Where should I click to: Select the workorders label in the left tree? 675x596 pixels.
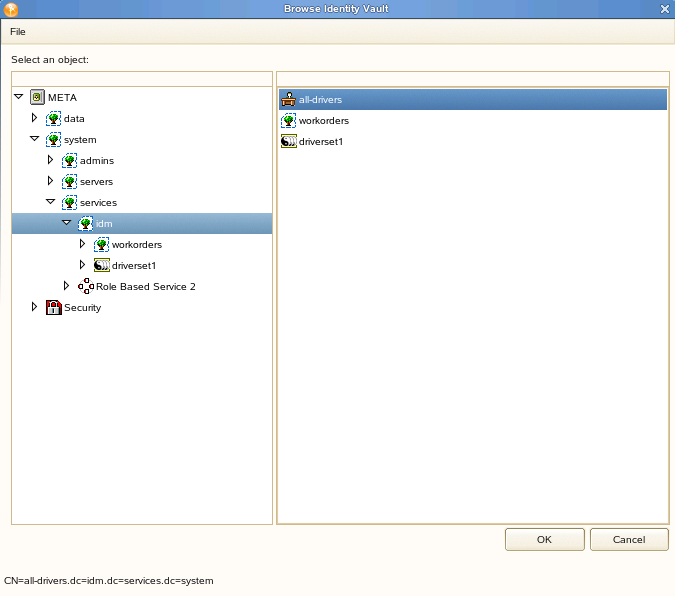click(137, 245)
